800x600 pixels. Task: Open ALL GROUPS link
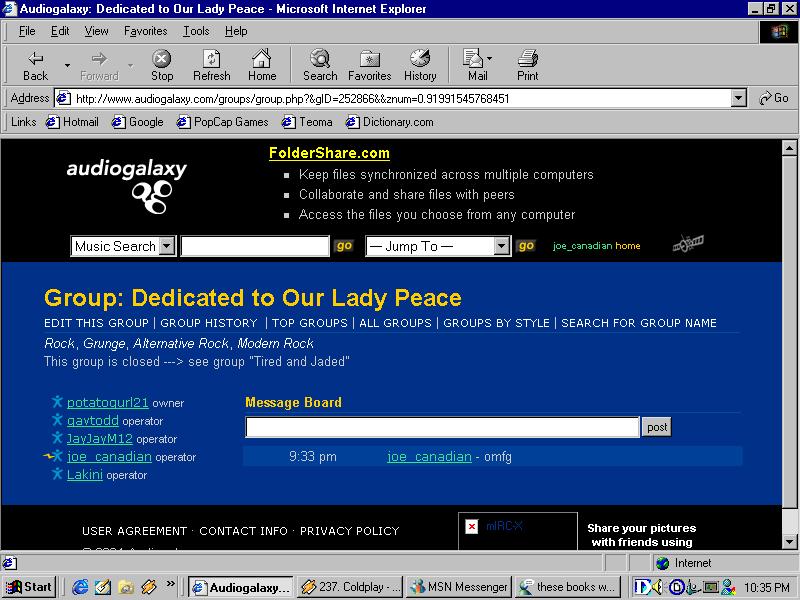tap(395, 323)
